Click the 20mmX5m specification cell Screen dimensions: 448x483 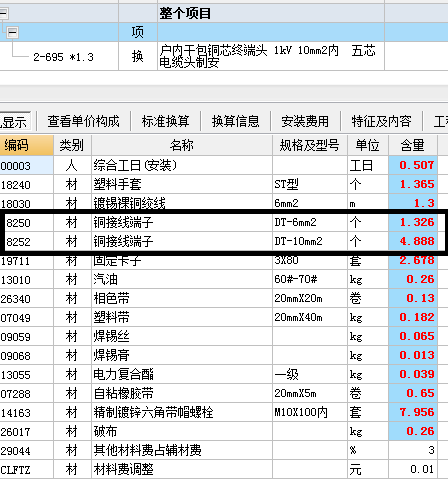tap(310, 393)
